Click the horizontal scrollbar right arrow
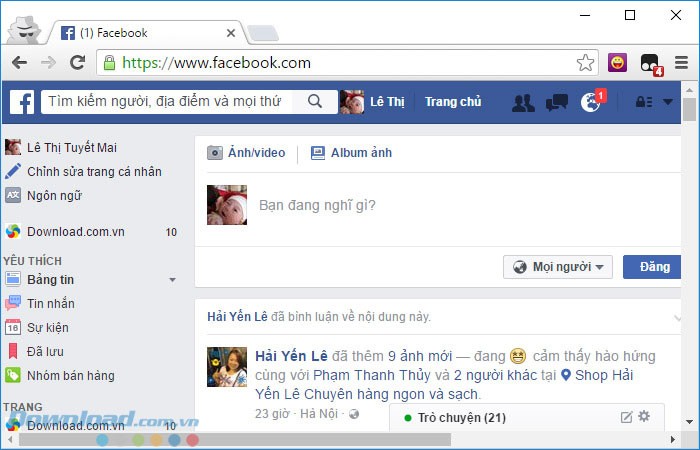The image size is (700, 450). click(x=672, y=440)
